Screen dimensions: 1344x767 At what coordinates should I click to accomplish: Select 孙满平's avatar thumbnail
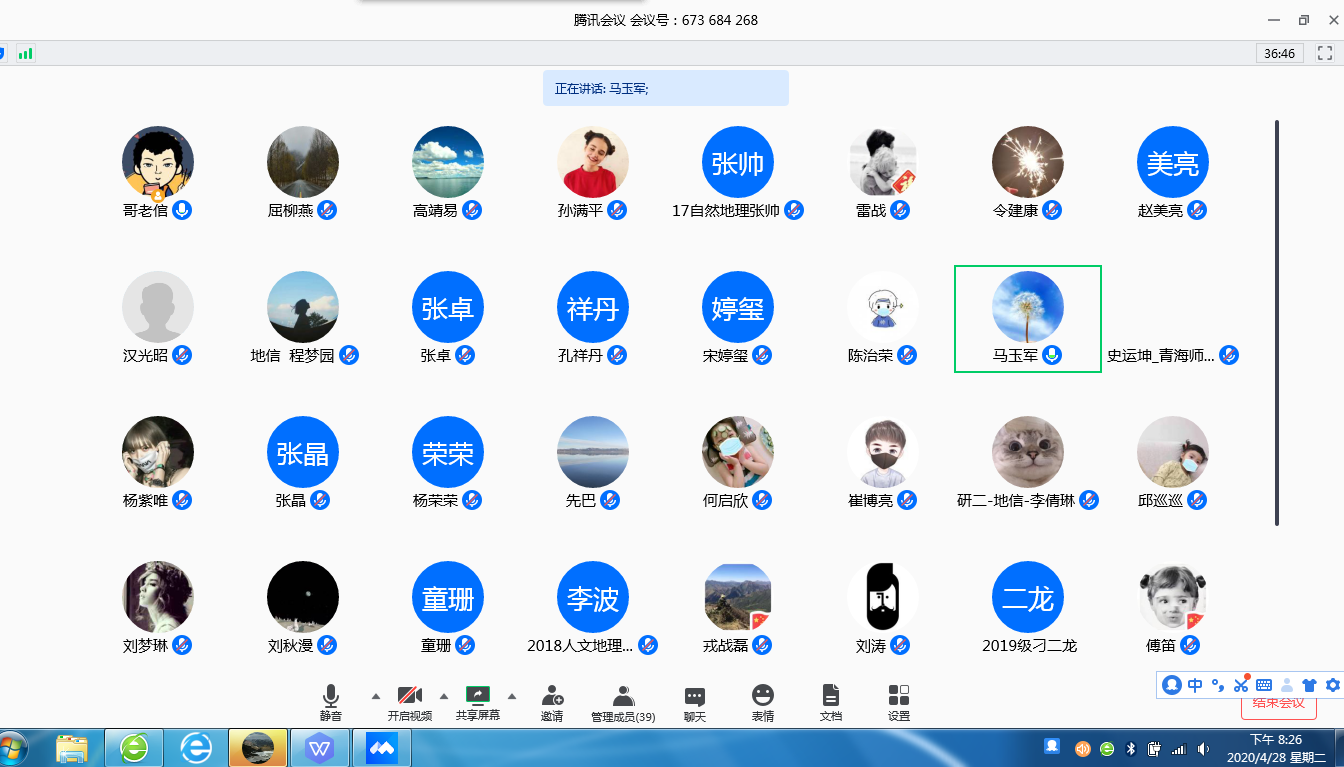[x=593, y=162]
